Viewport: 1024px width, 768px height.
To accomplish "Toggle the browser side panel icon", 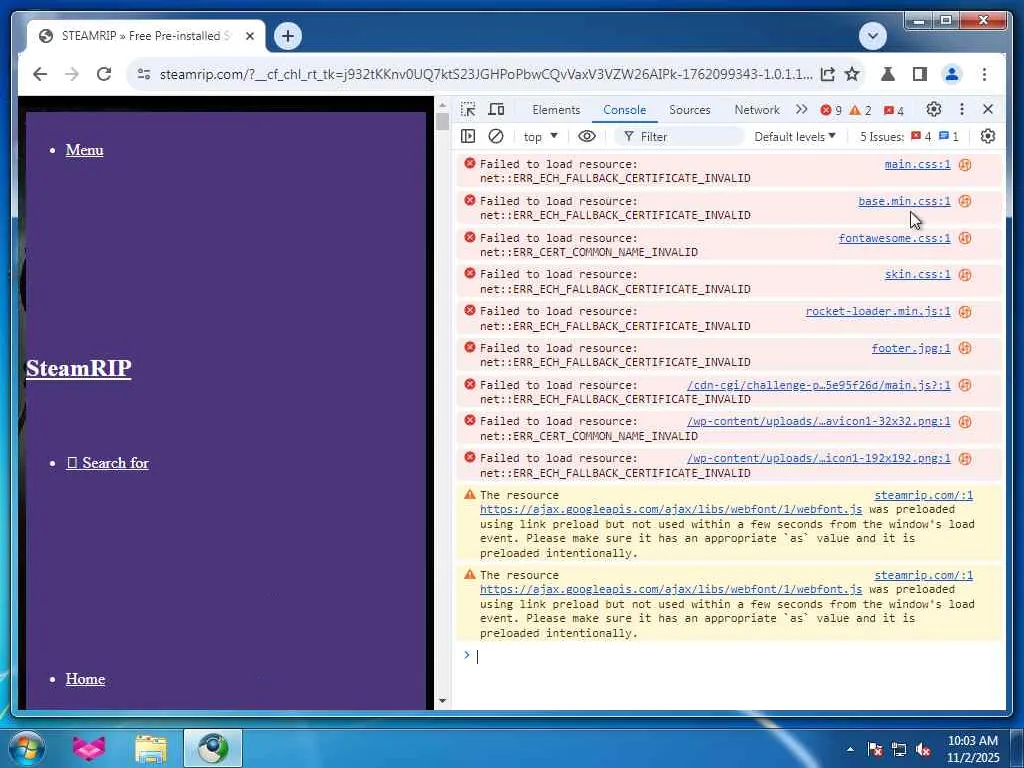I will pos(920,74).
